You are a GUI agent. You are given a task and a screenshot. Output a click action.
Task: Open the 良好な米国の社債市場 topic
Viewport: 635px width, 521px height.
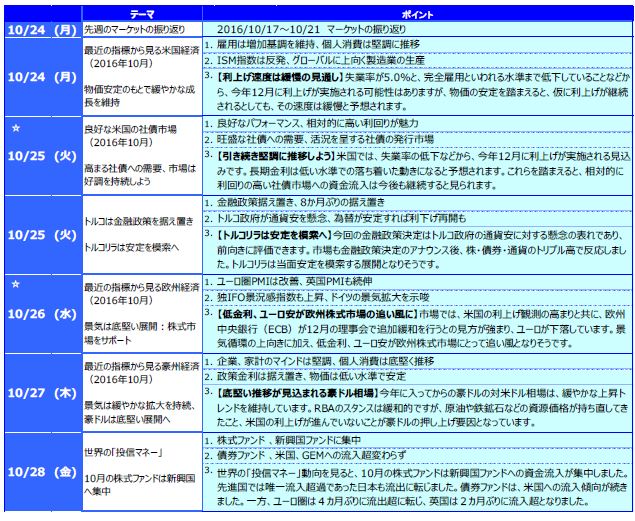click(130, 130)
